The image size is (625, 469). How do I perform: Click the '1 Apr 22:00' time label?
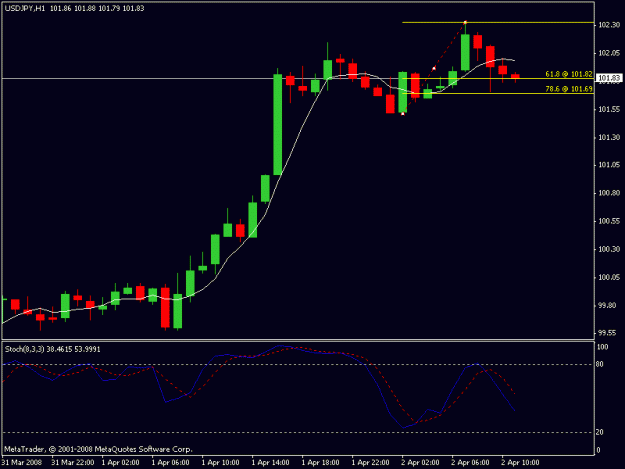(x=370, y=463)
